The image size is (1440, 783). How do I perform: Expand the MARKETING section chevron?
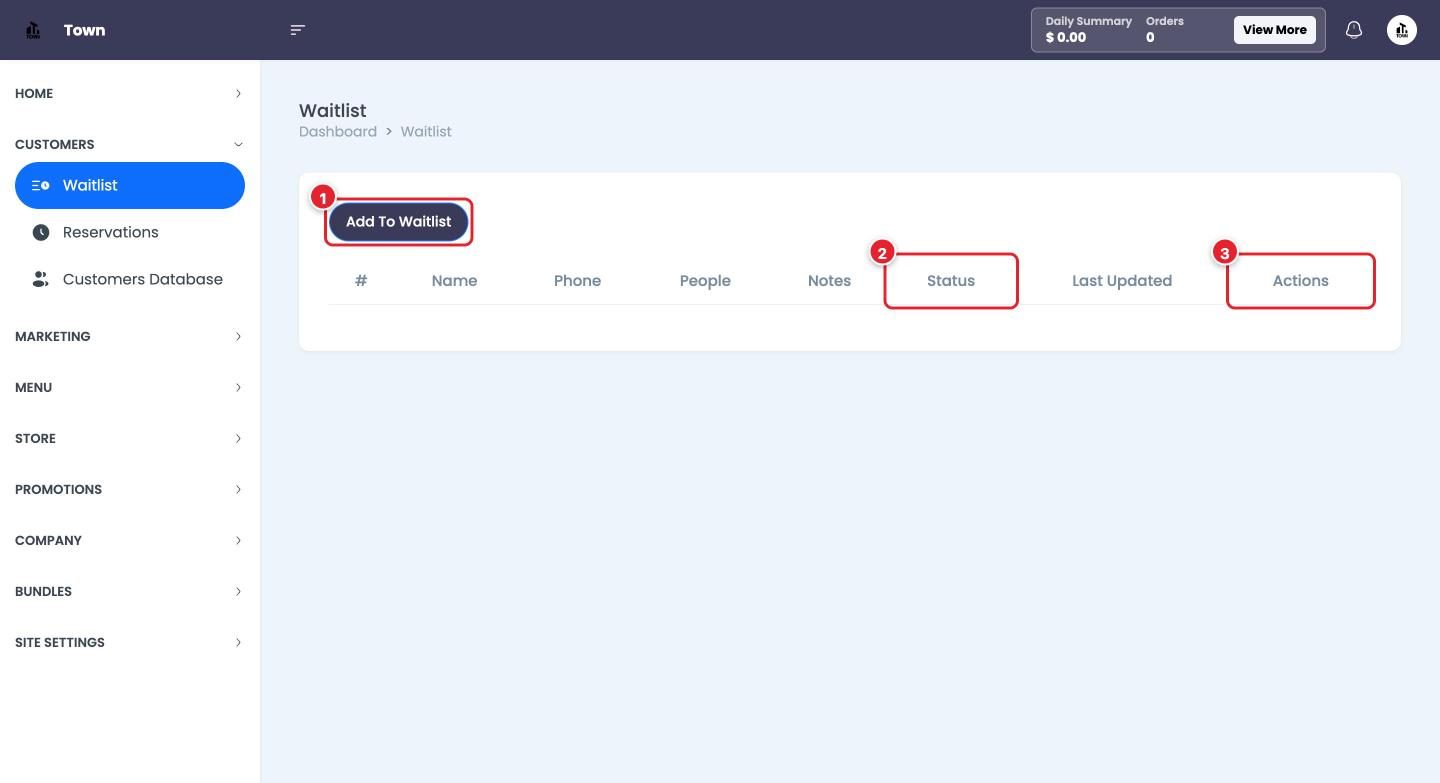[x=238, y=336]
